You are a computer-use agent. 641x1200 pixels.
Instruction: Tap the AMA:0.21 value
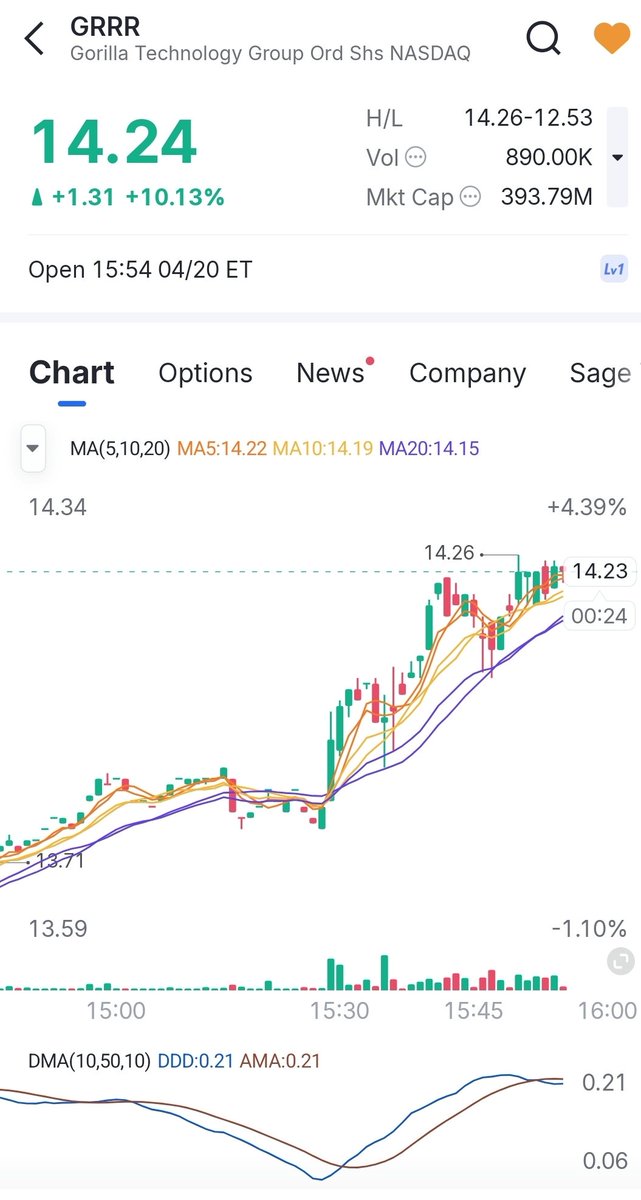280,1061
